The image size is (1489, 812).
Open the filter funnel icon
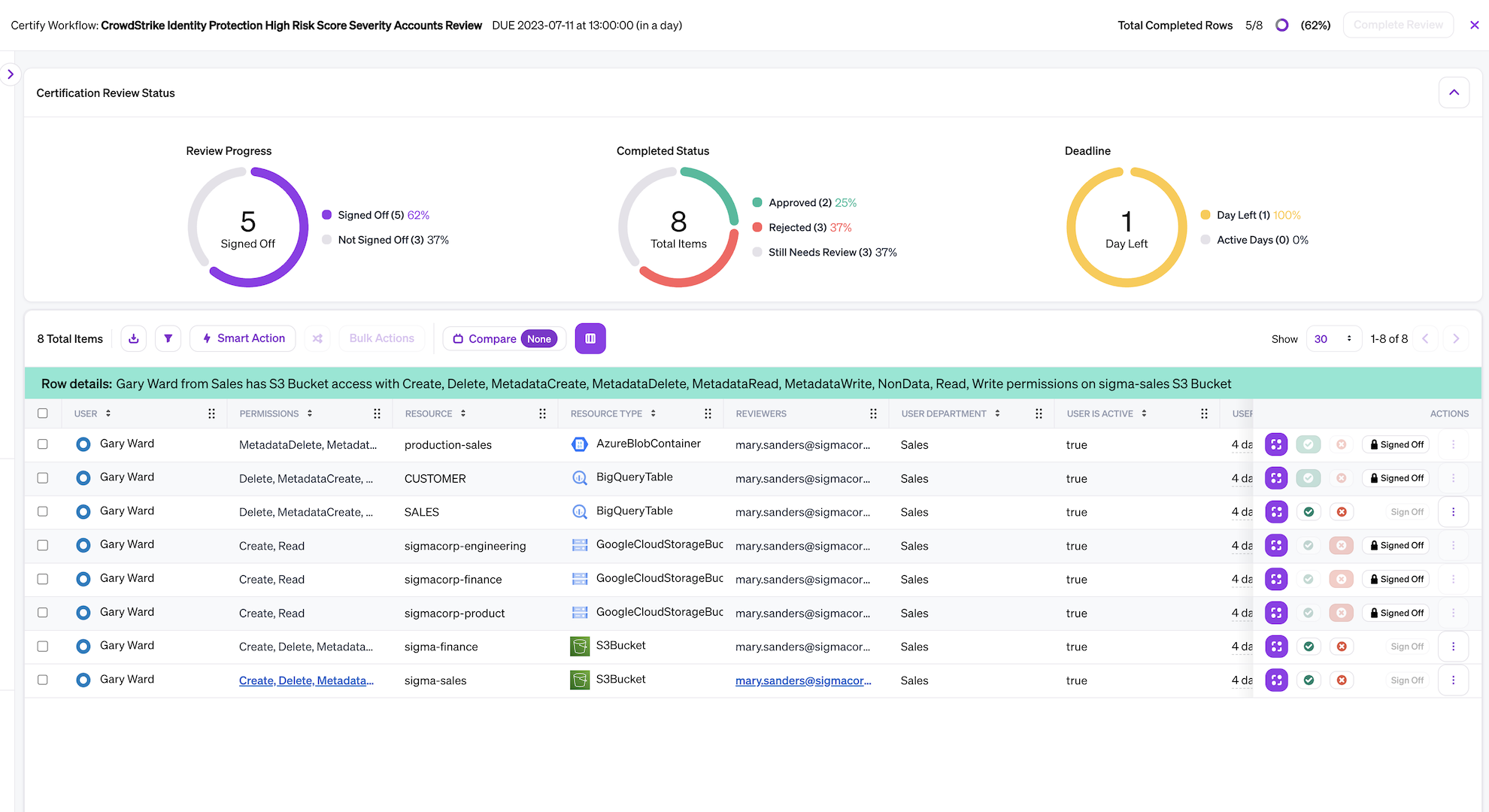pyautogui.click(x=168, y=338)
